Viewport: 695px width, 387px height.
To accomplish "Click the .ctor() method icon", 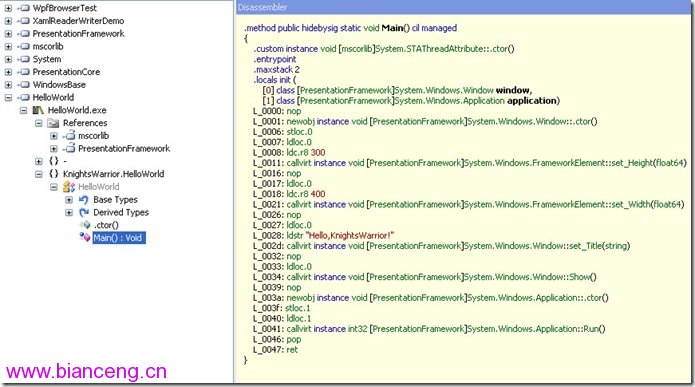I will coord(85,225).
